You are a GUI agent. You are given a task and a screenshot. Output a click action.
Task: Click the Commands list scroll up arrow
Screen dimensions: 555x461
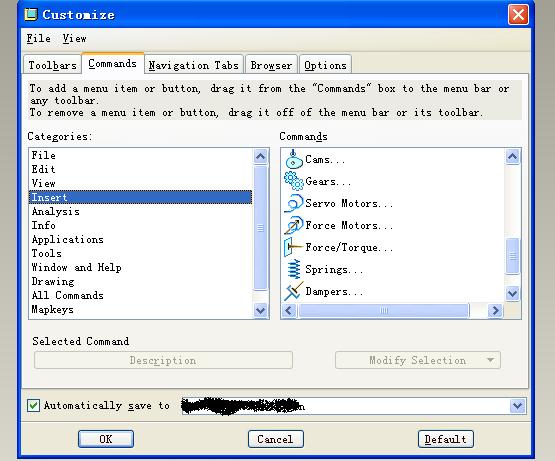[513, 156]
